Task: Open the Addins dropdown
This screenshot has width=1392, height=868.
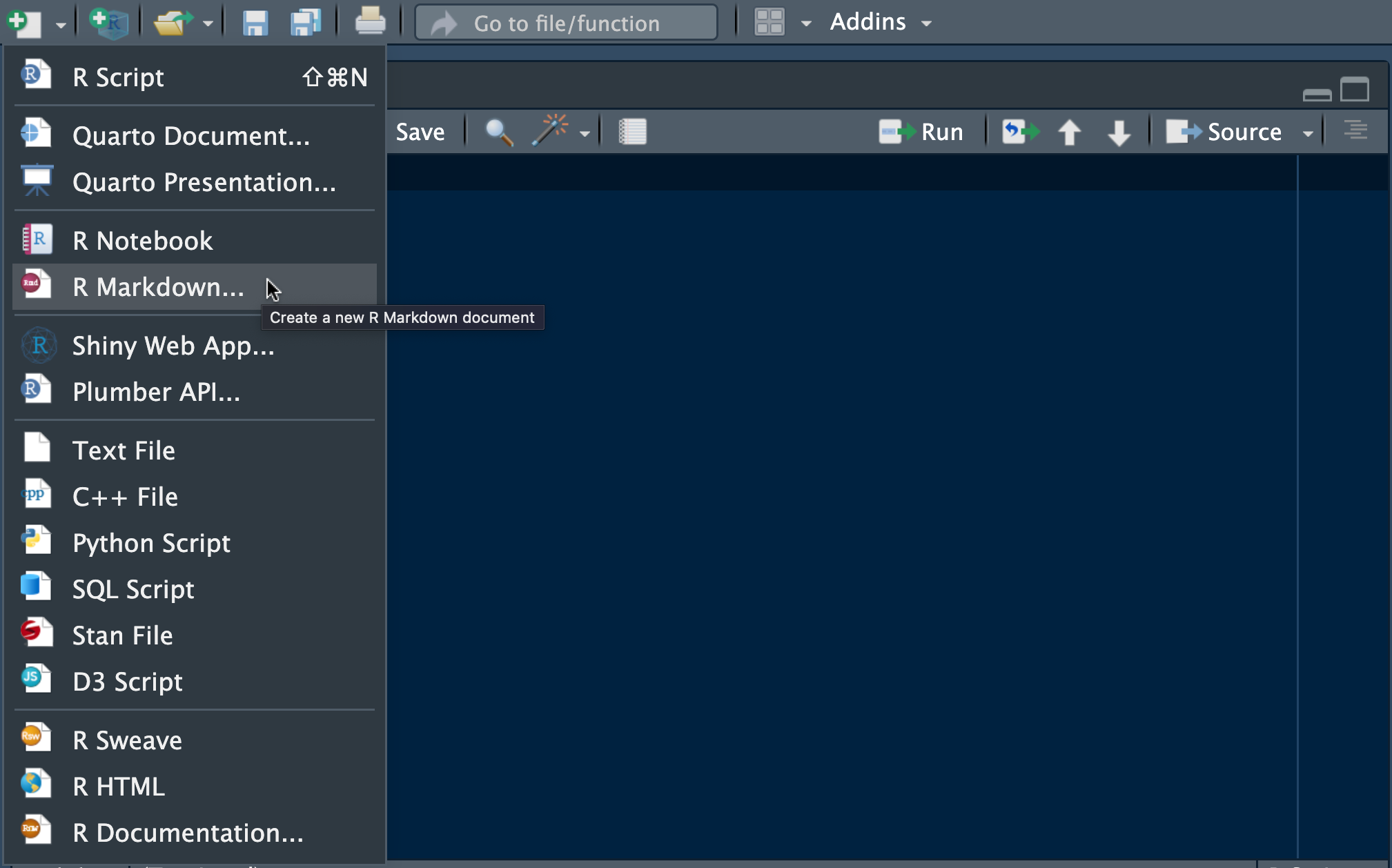Action: click(880, 22)
